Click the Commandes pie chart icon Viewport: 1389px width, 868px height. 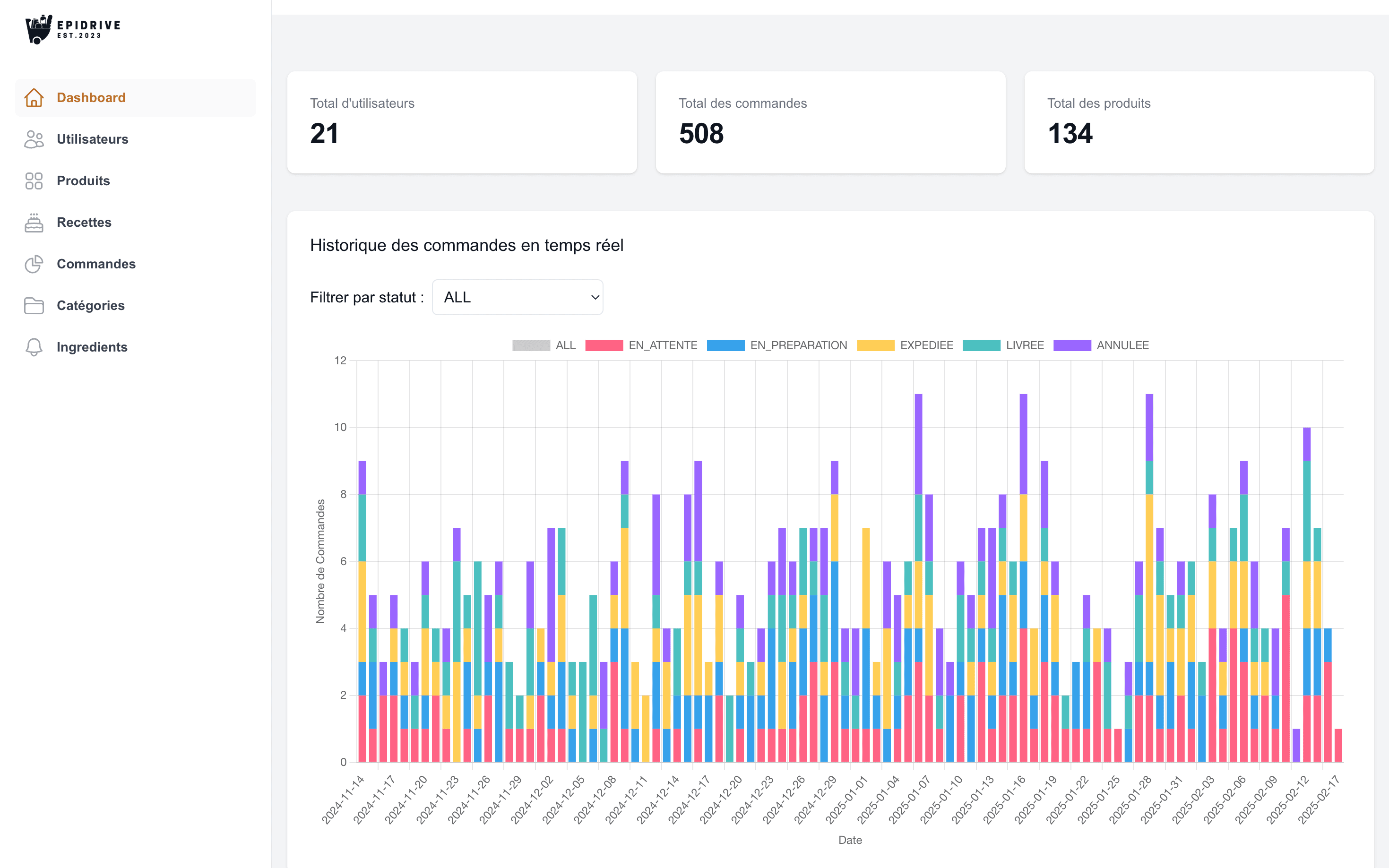coord(34,264)
